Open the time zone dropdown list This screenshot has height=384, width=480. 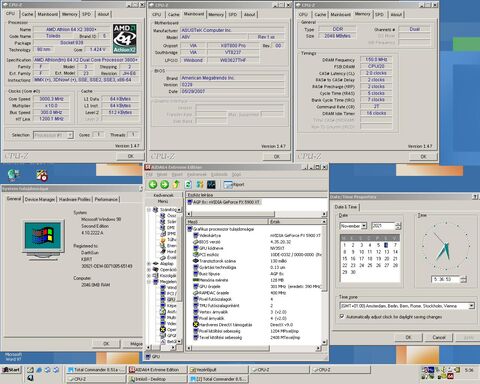(471, 306)
